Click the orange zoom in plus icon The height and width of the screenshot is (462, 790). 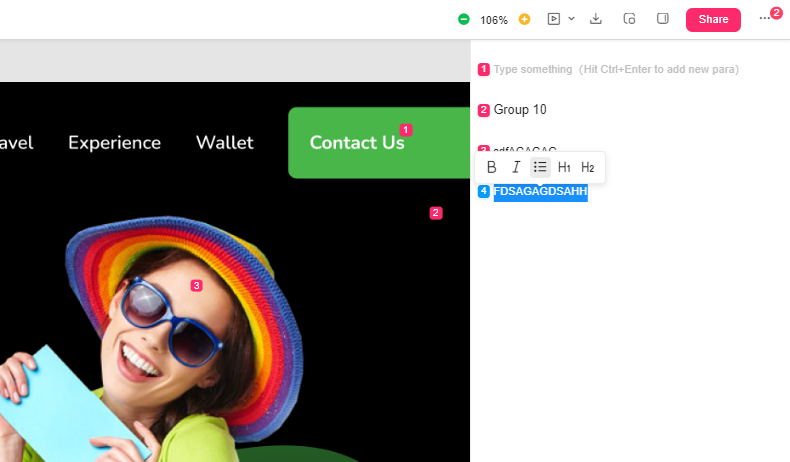[x=524, y=19]
